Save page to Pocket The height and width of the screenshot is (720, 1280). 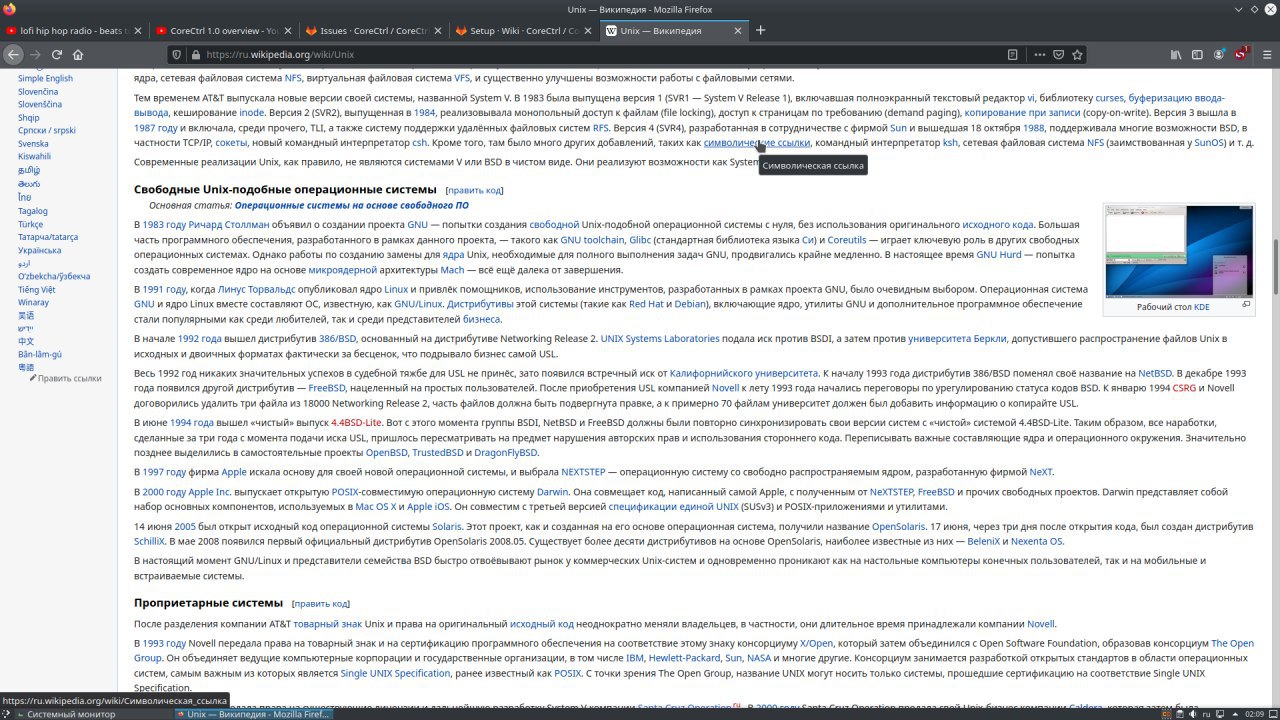tap(1059, 55)
